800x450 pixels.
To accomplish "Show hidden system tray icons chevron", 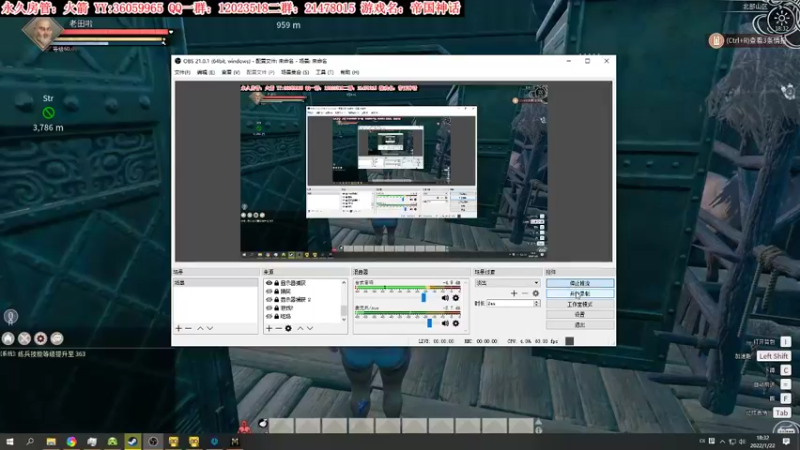I will pos(722,442).
